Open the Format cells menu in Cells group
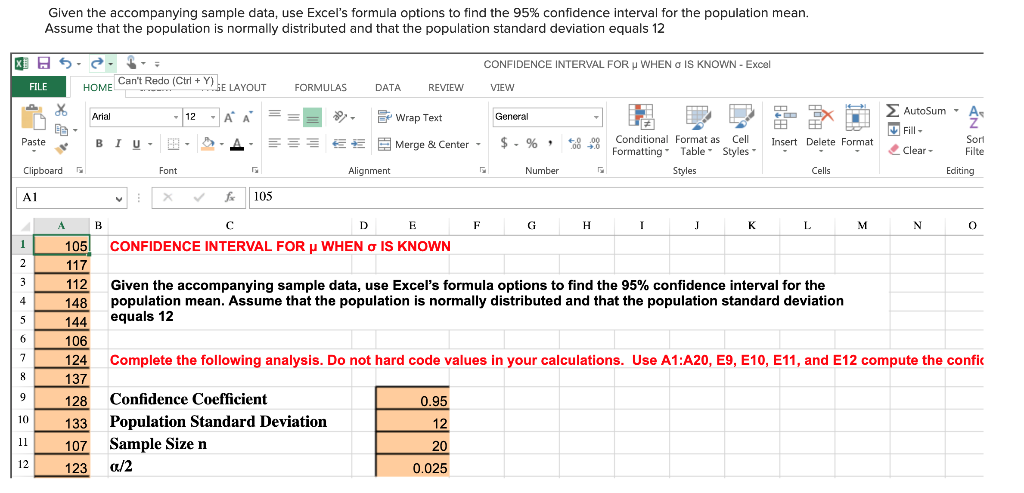This screenshot has width=1024, height=493. click(857, 127)
